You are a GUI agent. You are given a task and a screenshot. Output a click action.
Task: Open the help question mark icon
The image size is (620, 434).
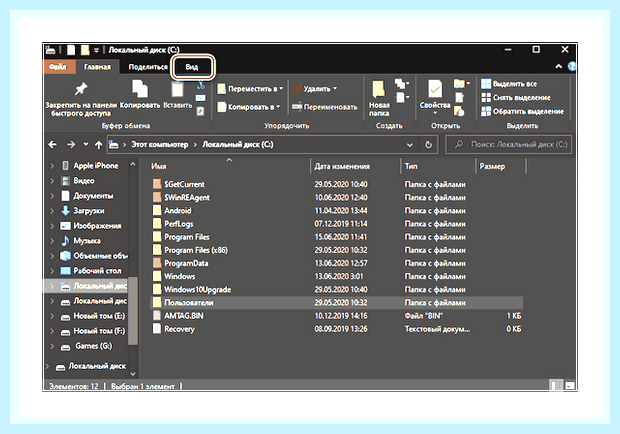[x=572, y=66]
